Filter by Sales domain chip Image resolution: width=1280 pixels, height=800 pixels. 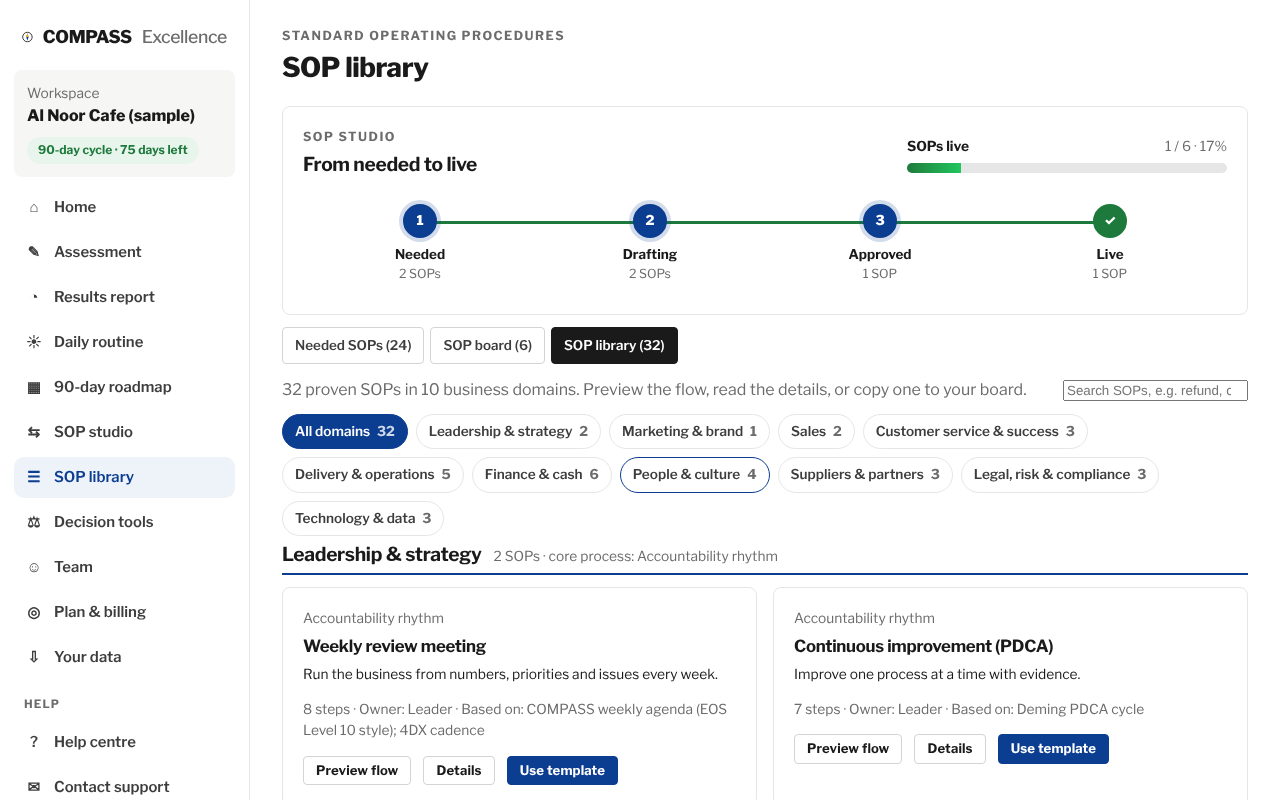[x=816, y=432]
